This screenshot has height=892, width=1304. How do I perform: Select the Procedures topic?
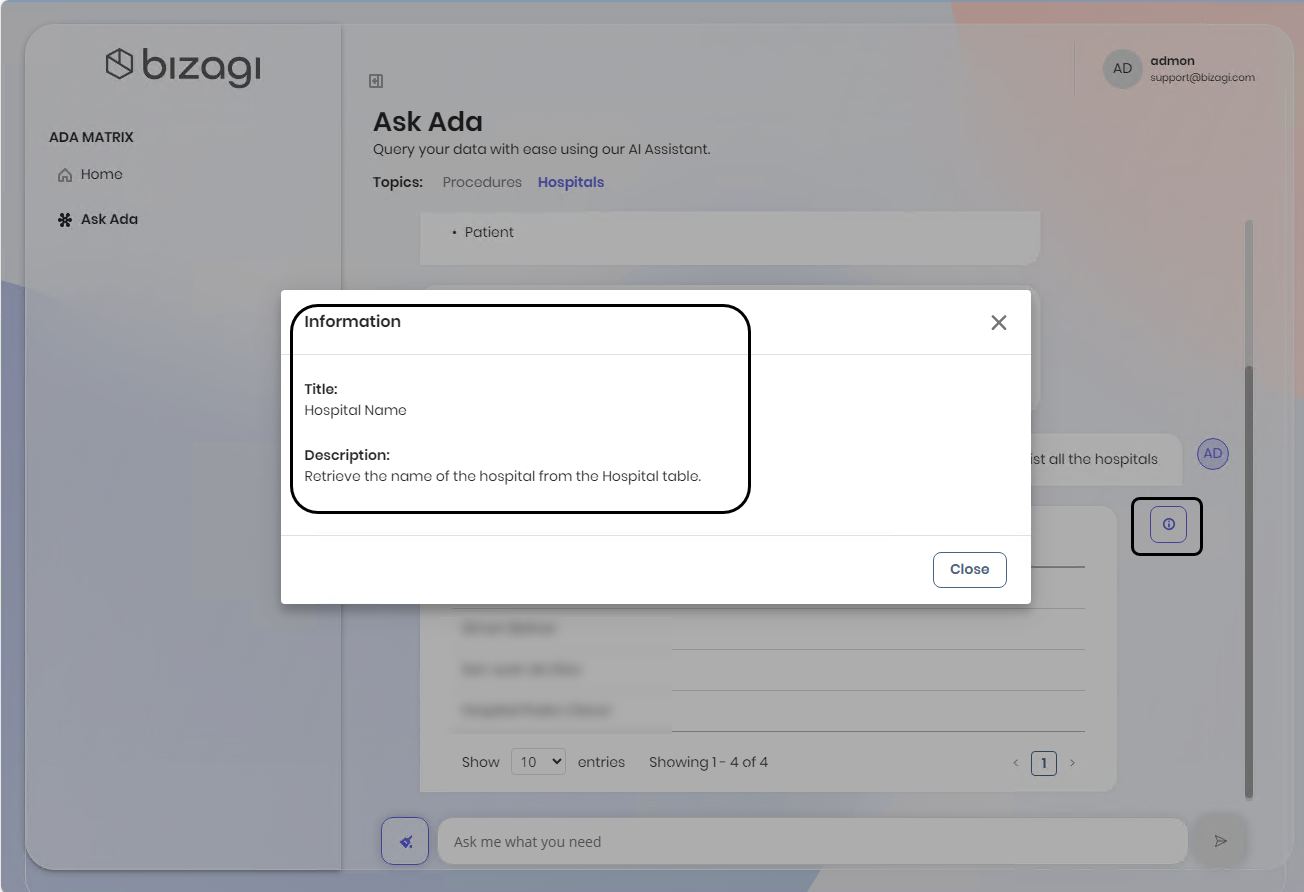(482, 182)
